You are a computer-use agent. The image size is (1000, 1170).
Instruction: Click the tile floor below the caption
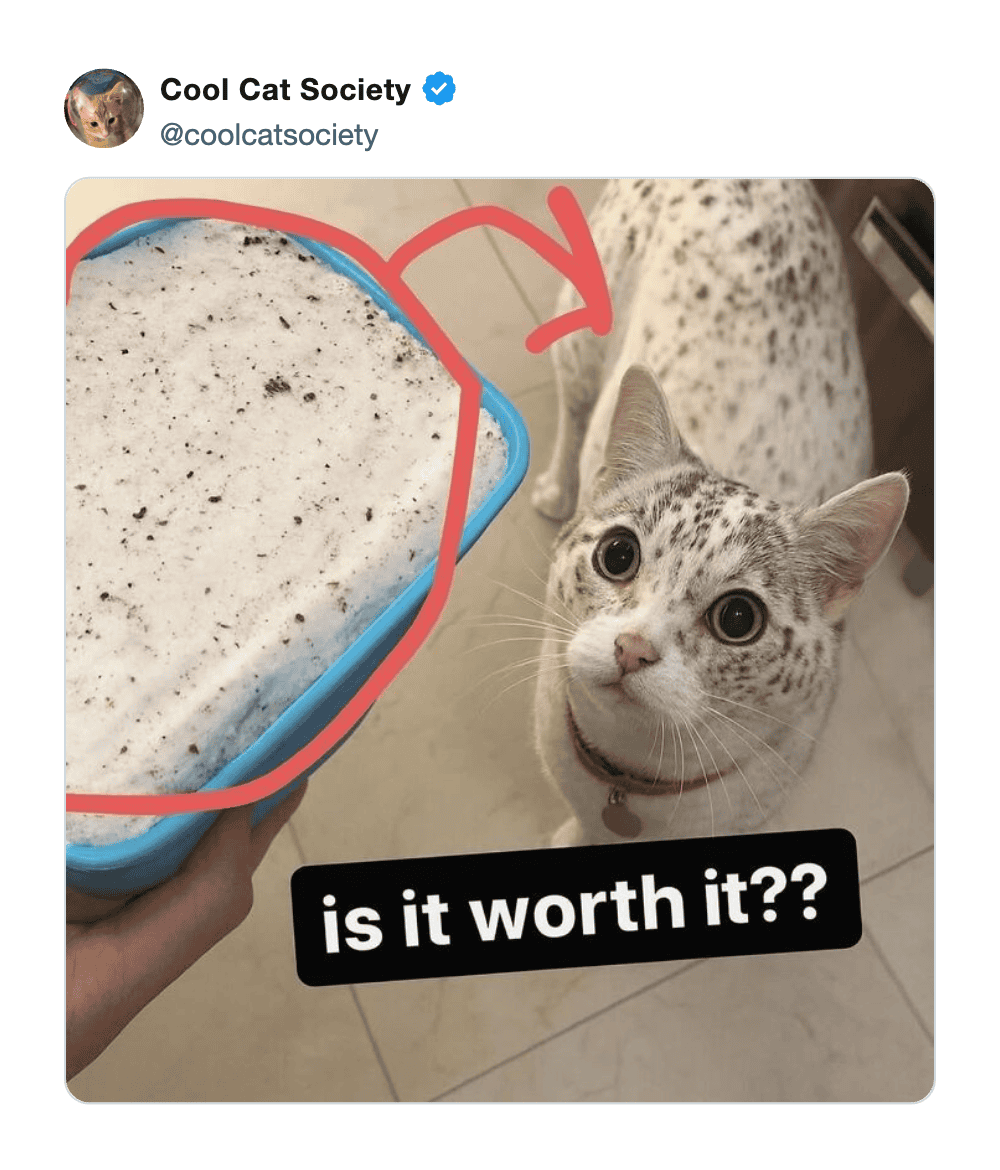[597, 1045]
